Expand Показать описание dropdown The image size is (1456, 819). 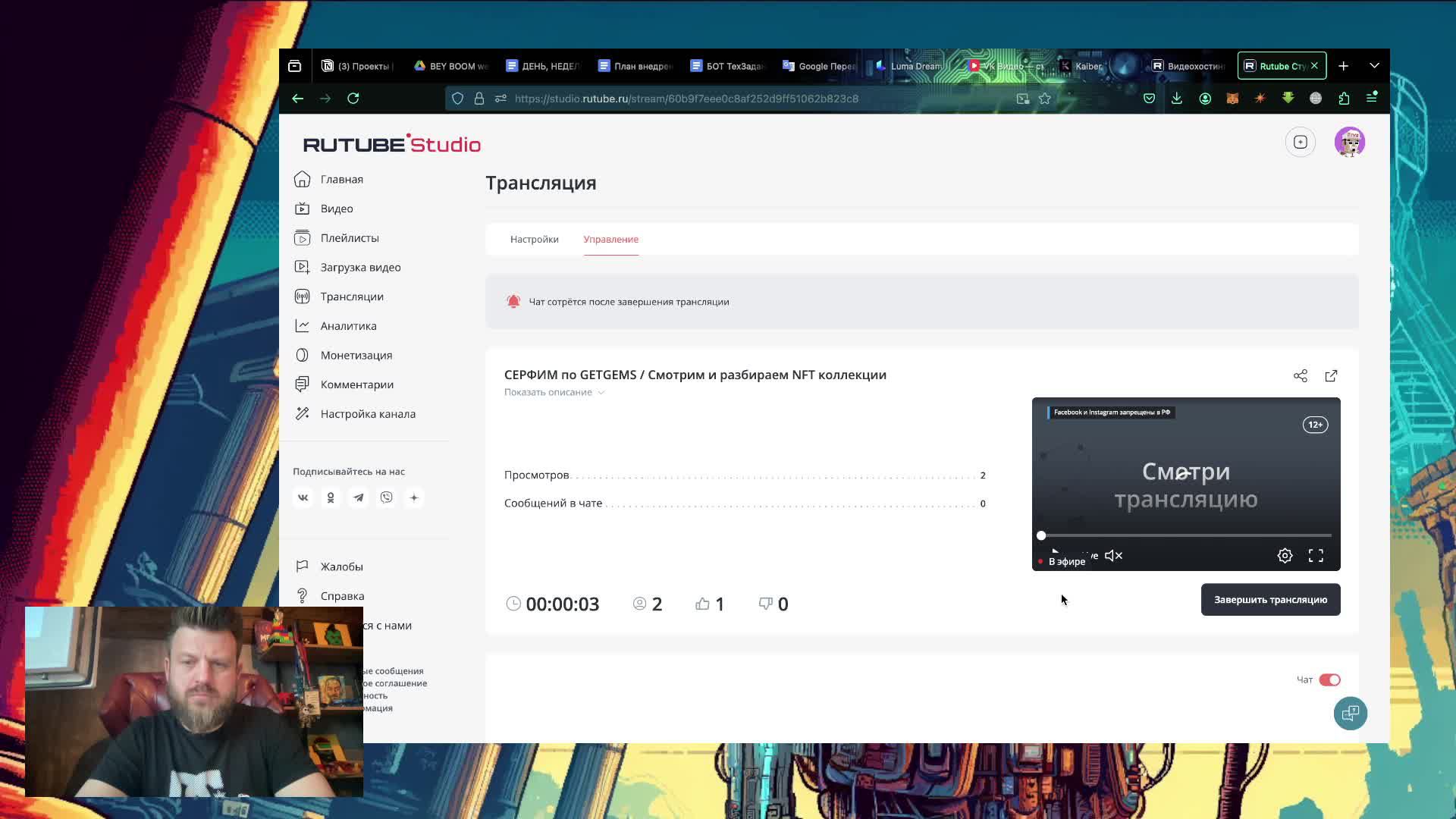click(x=554, y=392)
